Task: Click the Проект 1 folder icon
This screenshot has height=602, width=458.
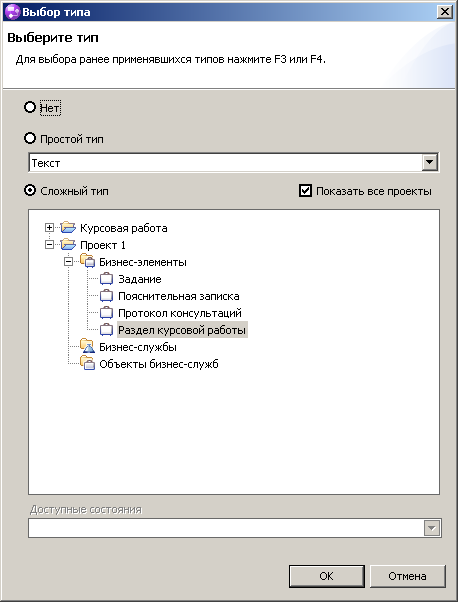Action: [68, 244]
